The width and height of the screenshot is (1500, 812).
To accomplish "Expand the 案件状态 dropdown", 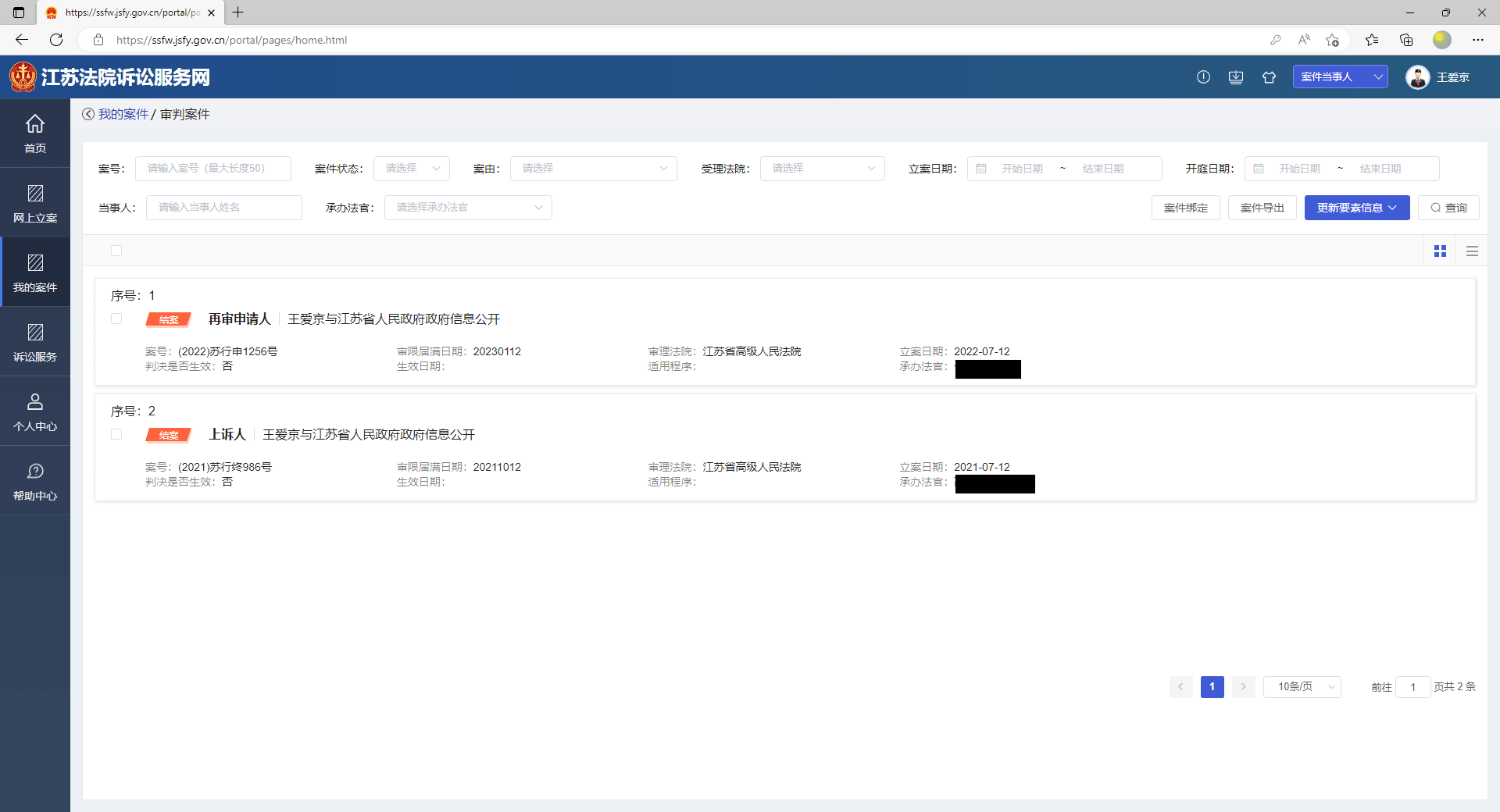I will click(412, 169).
